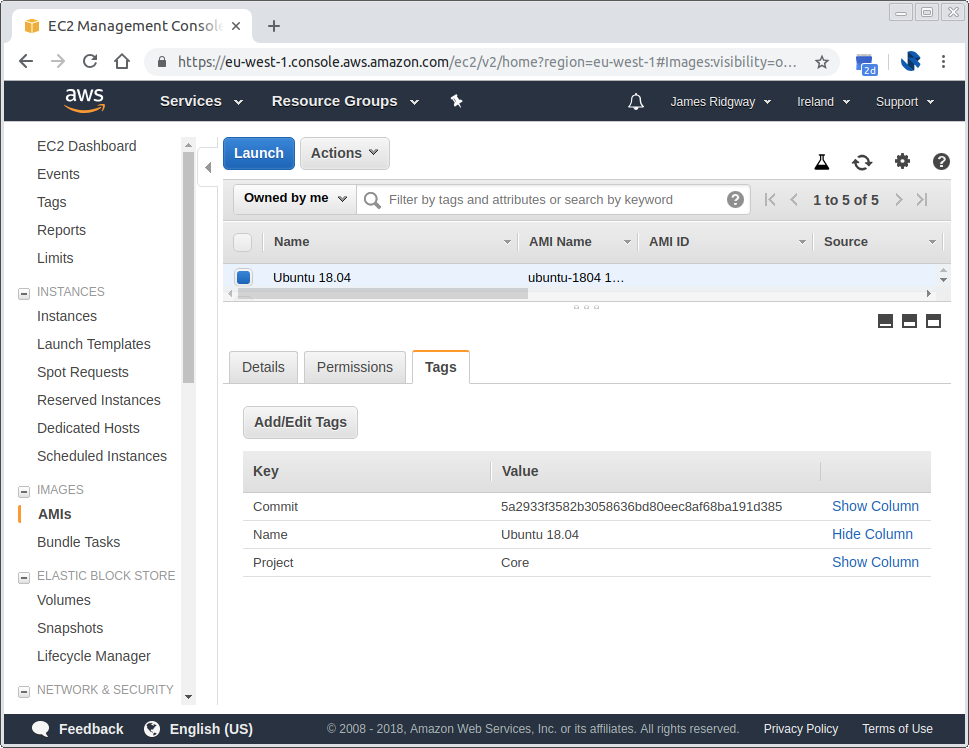Toggle the select-all AMIs checkbox

point(242,242)
